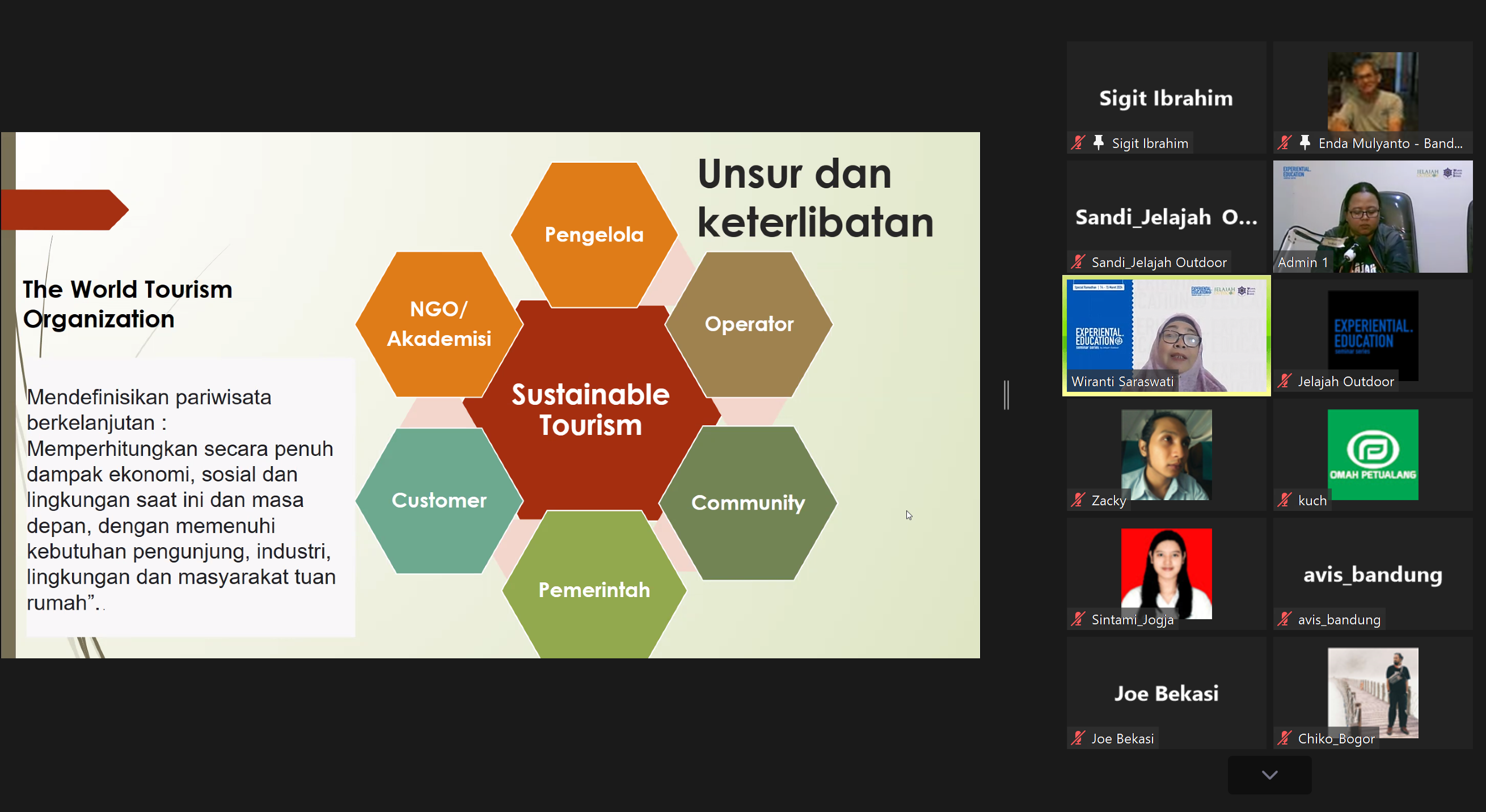
Task: Click the Sustainable Tourism center hexagon
Action: [590, 409]
